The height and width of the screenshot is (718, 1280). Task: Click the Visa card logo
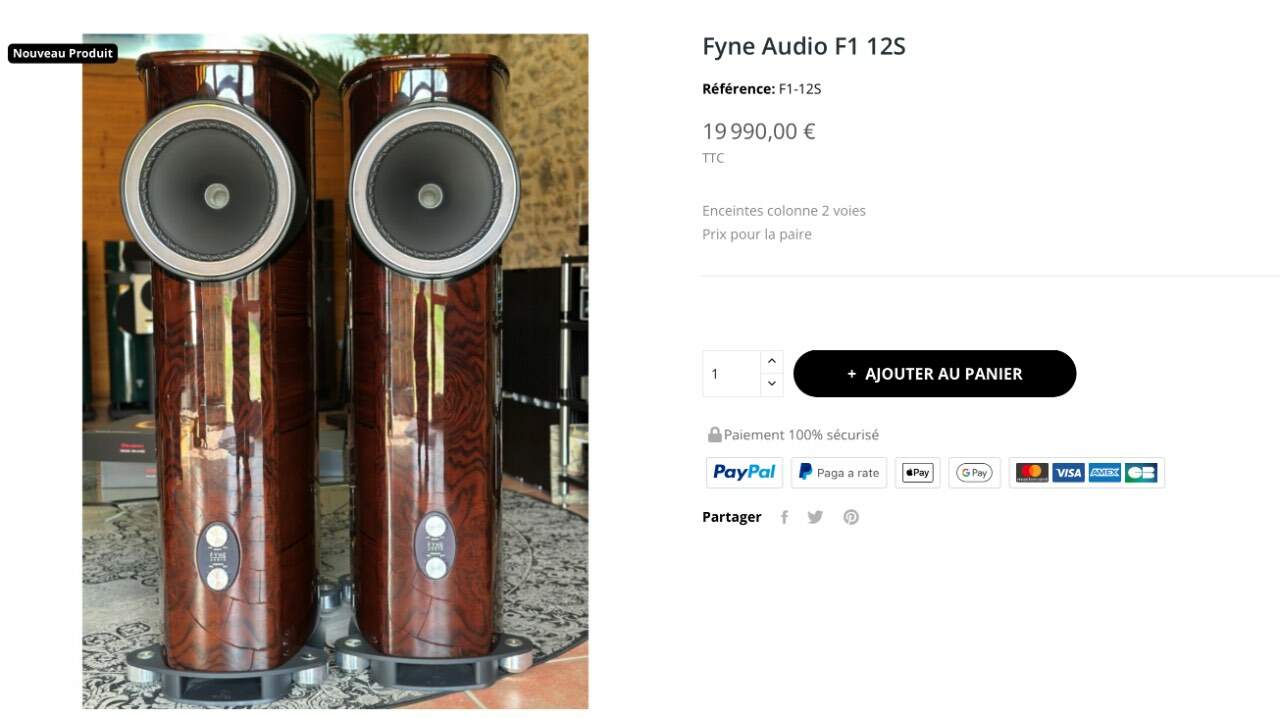tap(1068, 473)
